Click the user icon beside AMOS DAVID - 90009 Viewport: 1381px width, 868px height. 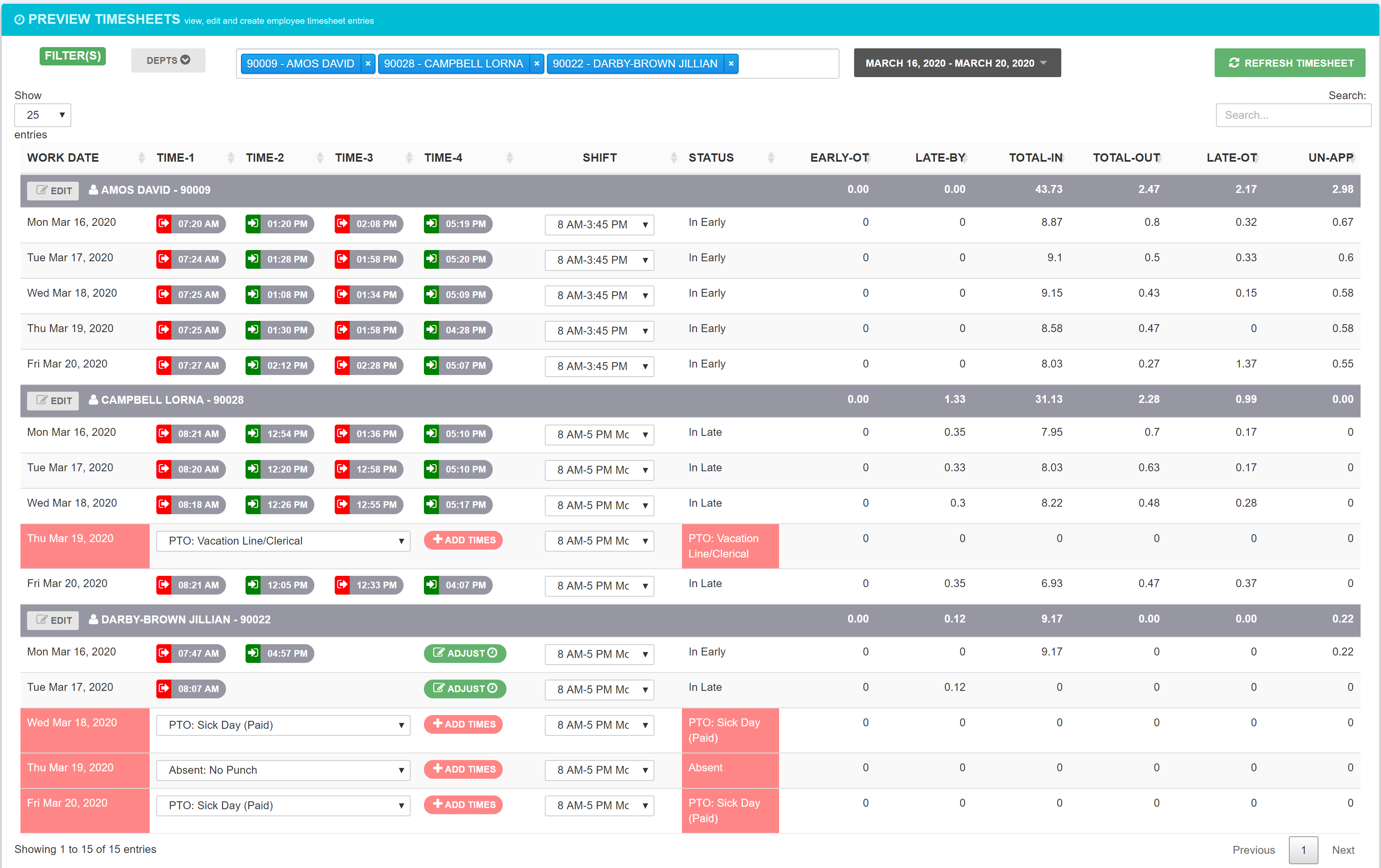(x=93, y=190)
